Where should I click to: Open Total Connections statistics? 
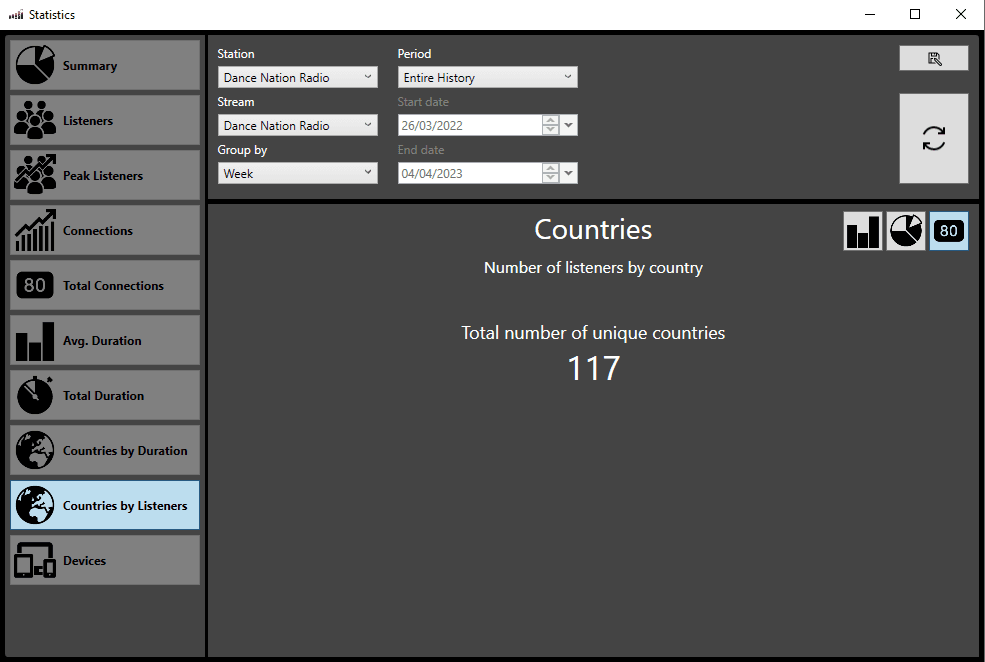(105, 285)
